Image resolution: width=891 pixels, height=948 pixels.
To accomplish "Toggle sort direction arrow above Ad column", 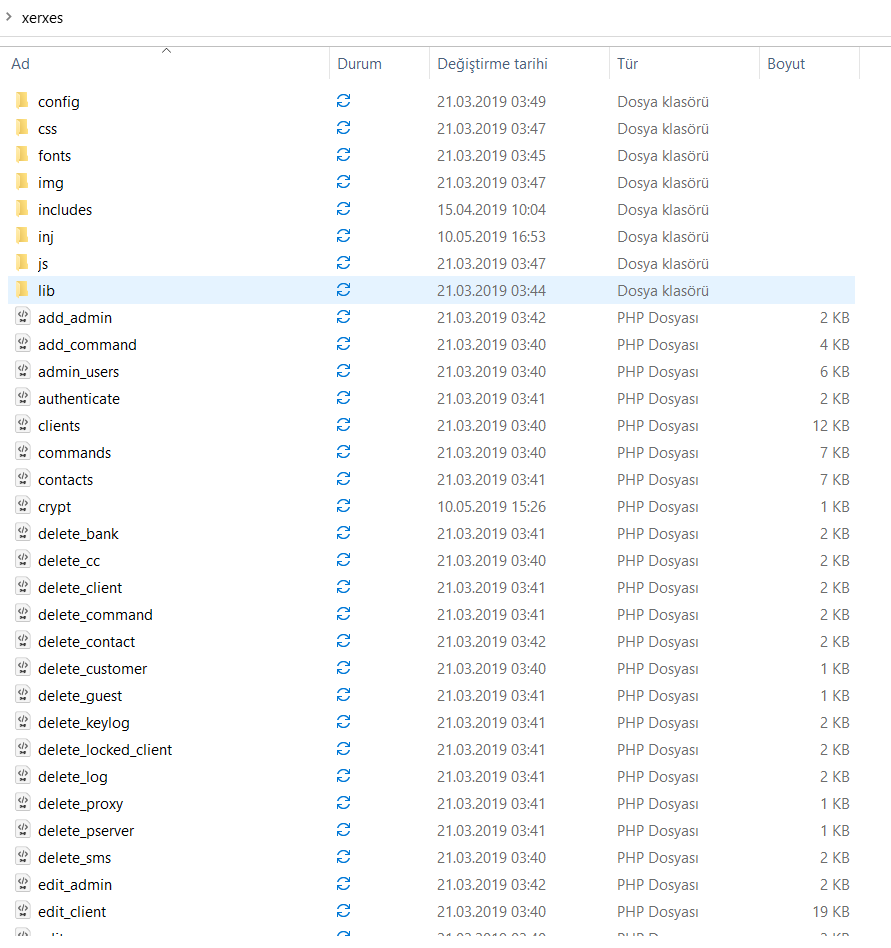I will point(166,51).
